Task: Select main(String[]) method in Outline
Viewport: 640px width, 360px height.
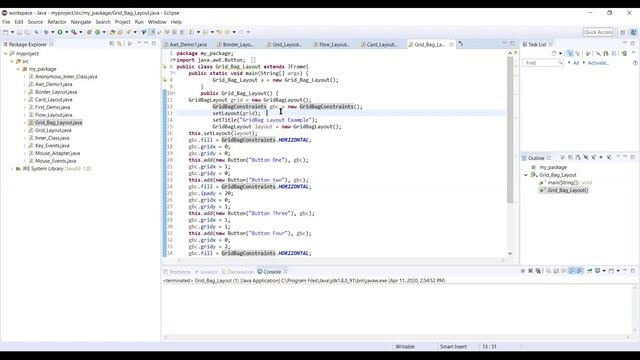Action: 563,182
